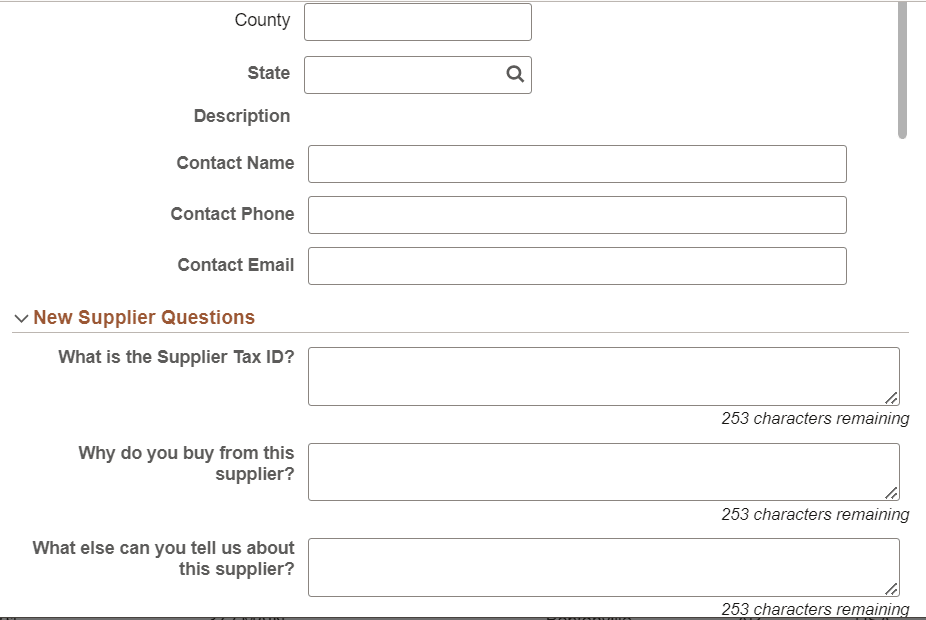Image resolution: width=926 pixels, height=620 pixels.
Task: Click the Contact Phone field
Action: click(576, 214)
